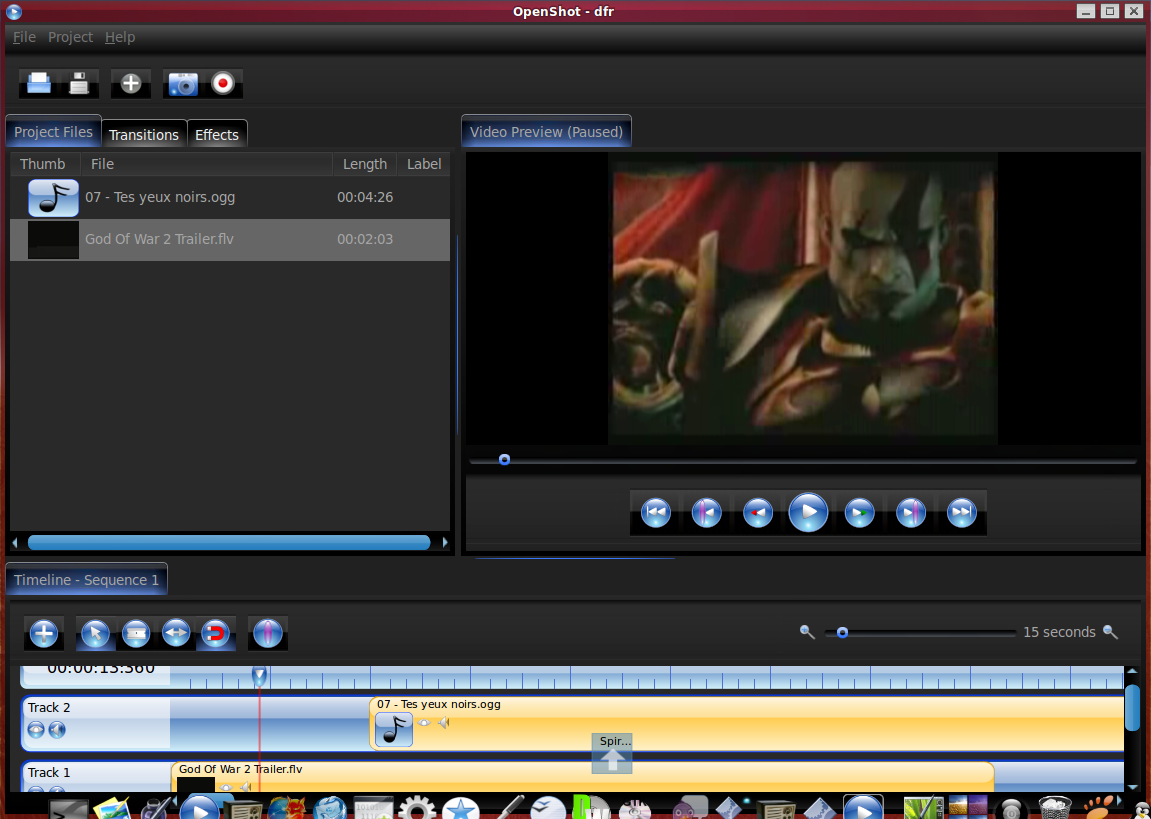Open the Project menu

(x=70, y=37)
